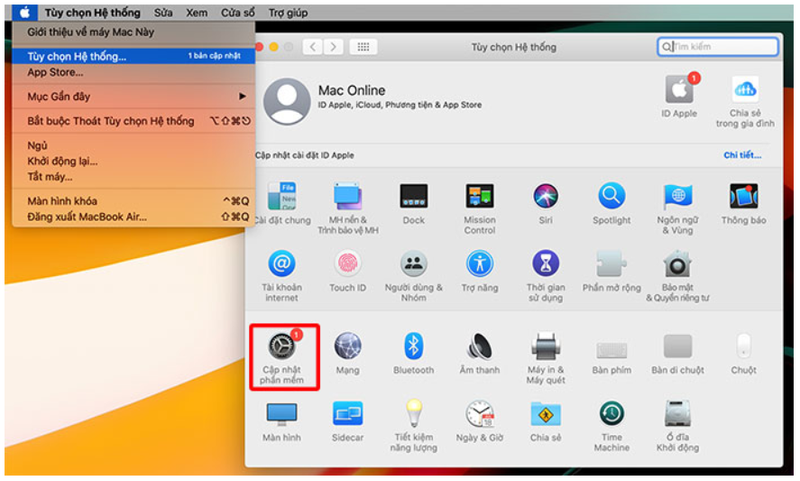The width and height of the screenshot is (800, 481).
Task: Open the Sửa menu
Action: click(x=163, y=13)
